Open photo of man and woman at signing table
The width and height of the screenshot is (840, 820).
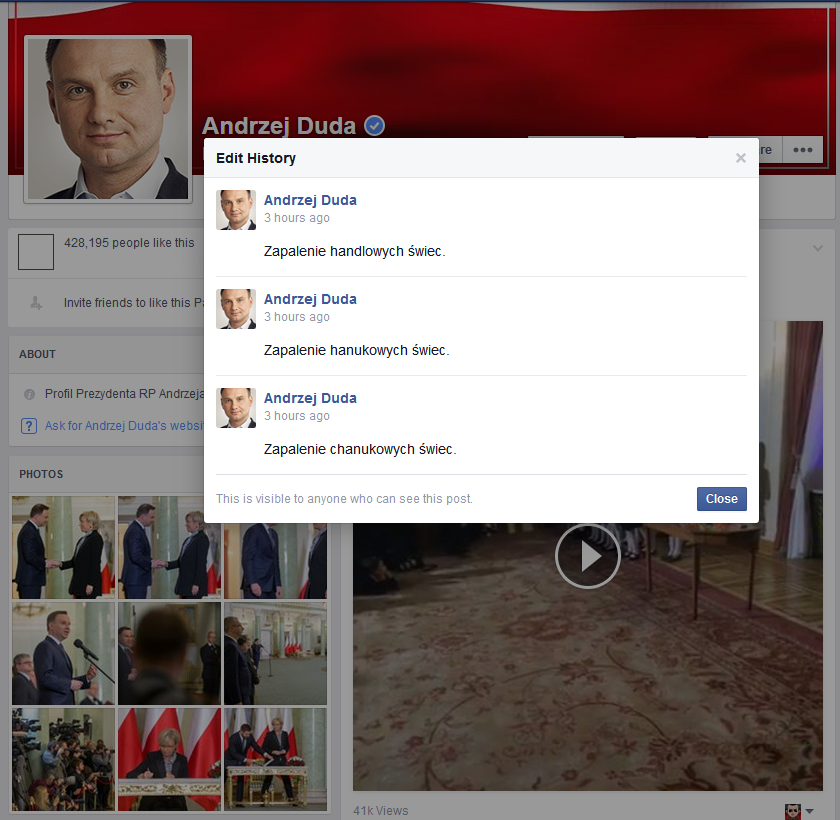275,759
